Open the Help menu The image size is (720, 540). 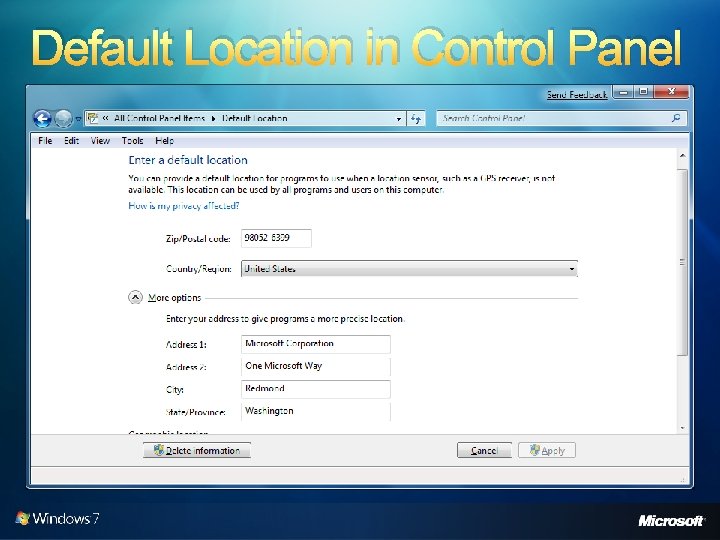pyautogui.click(x=164, y=141)
